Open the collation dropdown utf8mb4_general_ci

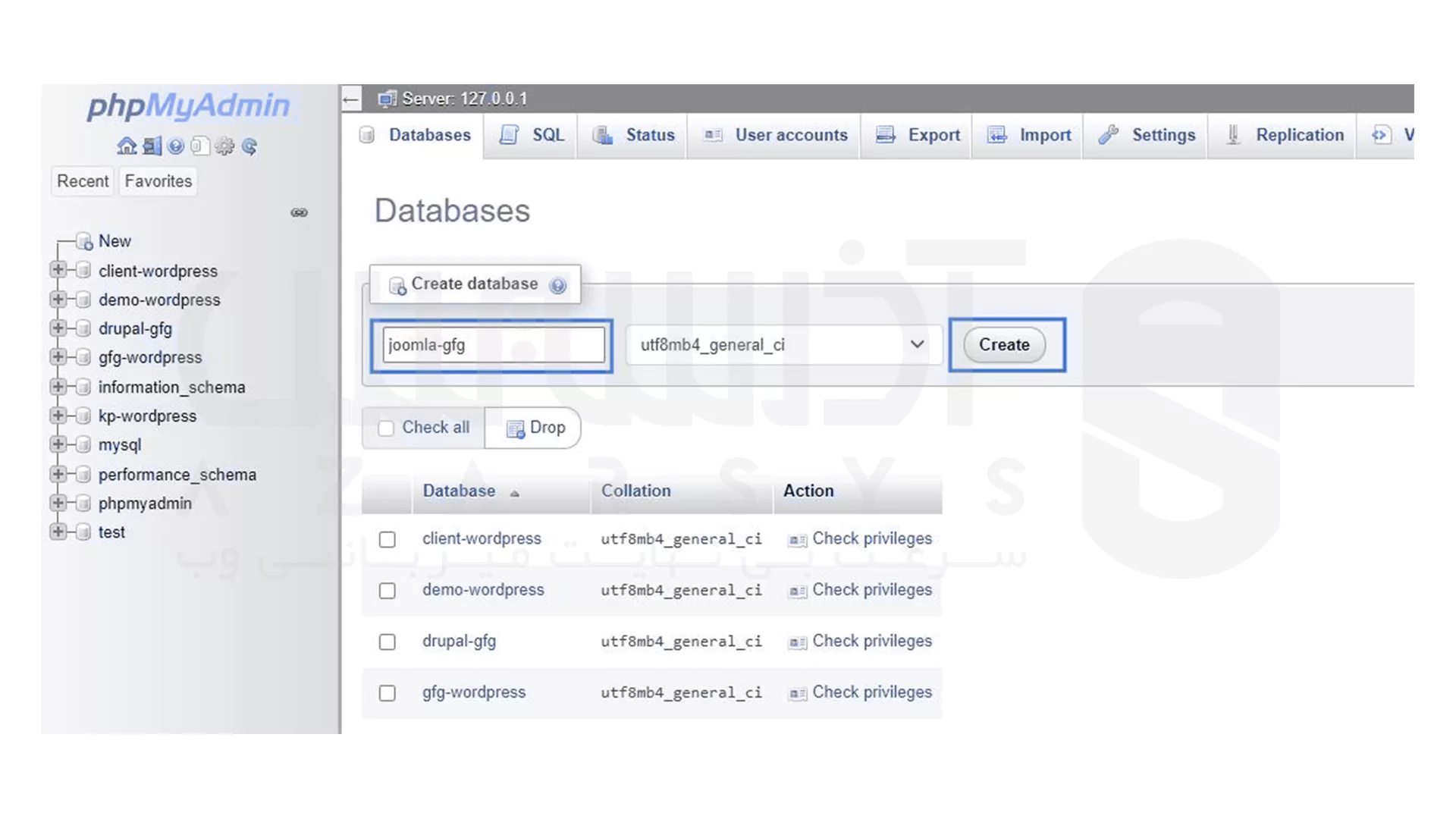click(783, 345)
